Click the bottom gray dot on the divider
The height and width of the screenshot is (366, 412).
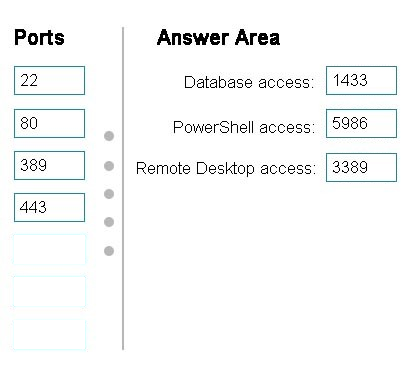(109, 251)
